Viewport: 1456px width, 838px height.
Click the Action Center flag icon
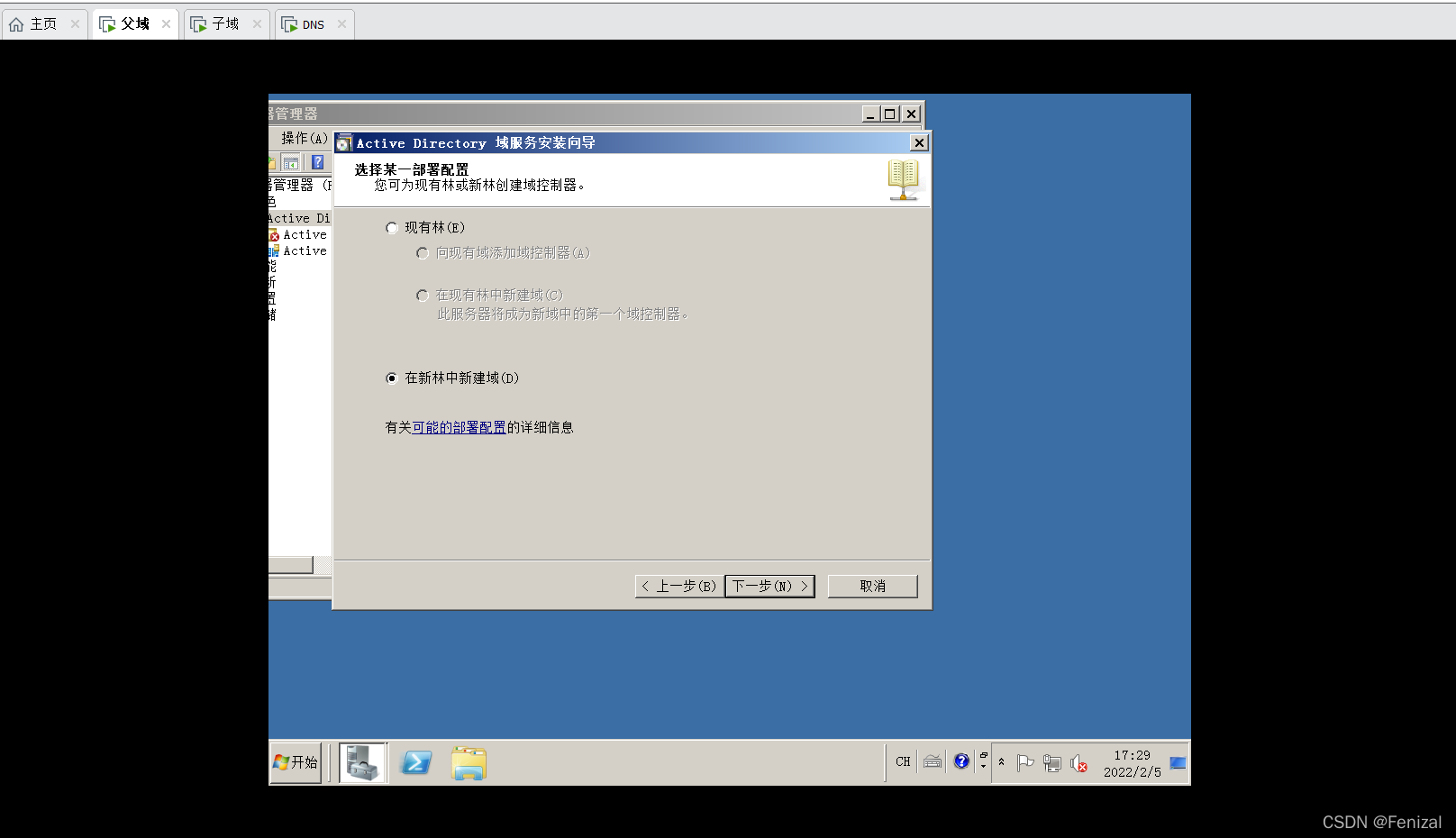[1025, 763]
